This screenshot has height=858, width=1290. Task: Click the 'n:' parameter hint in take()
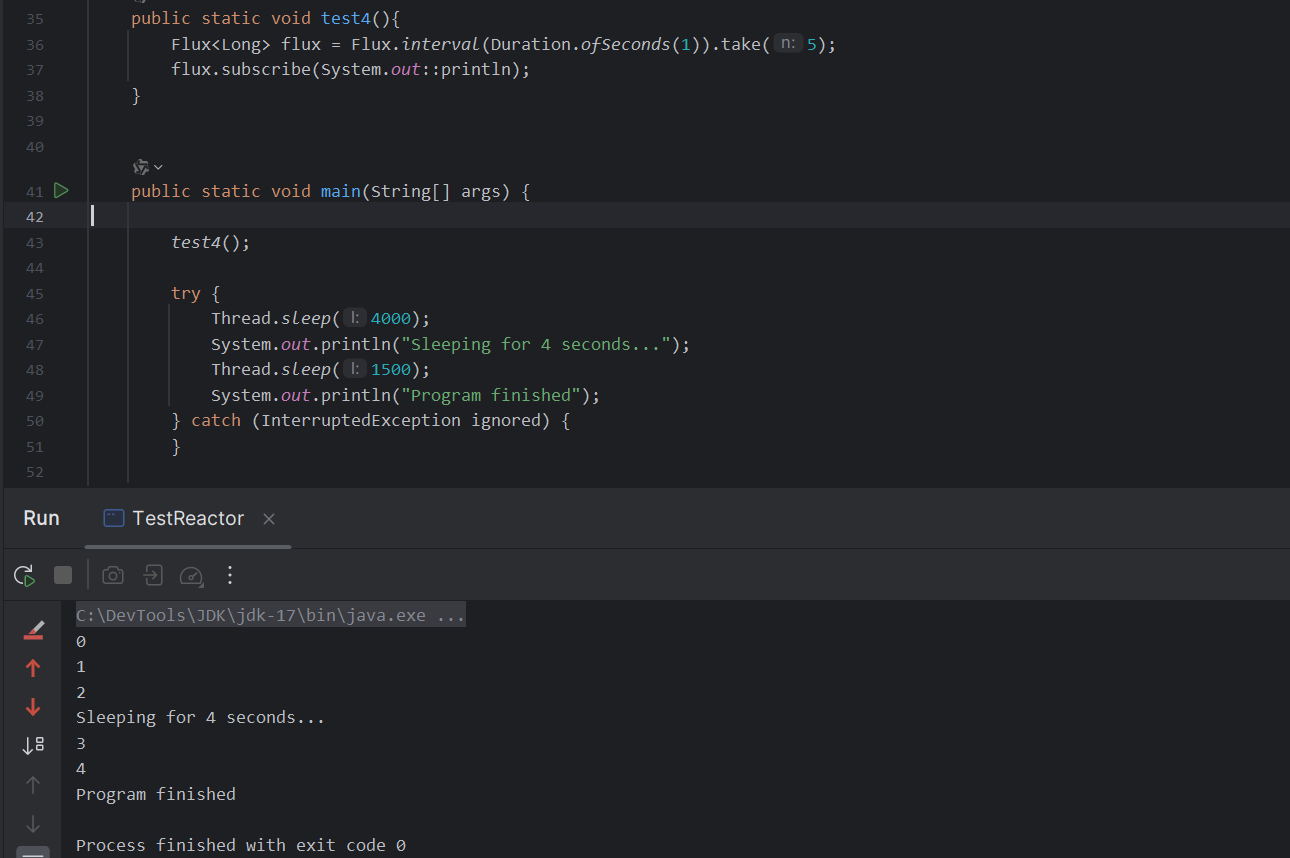788,44
